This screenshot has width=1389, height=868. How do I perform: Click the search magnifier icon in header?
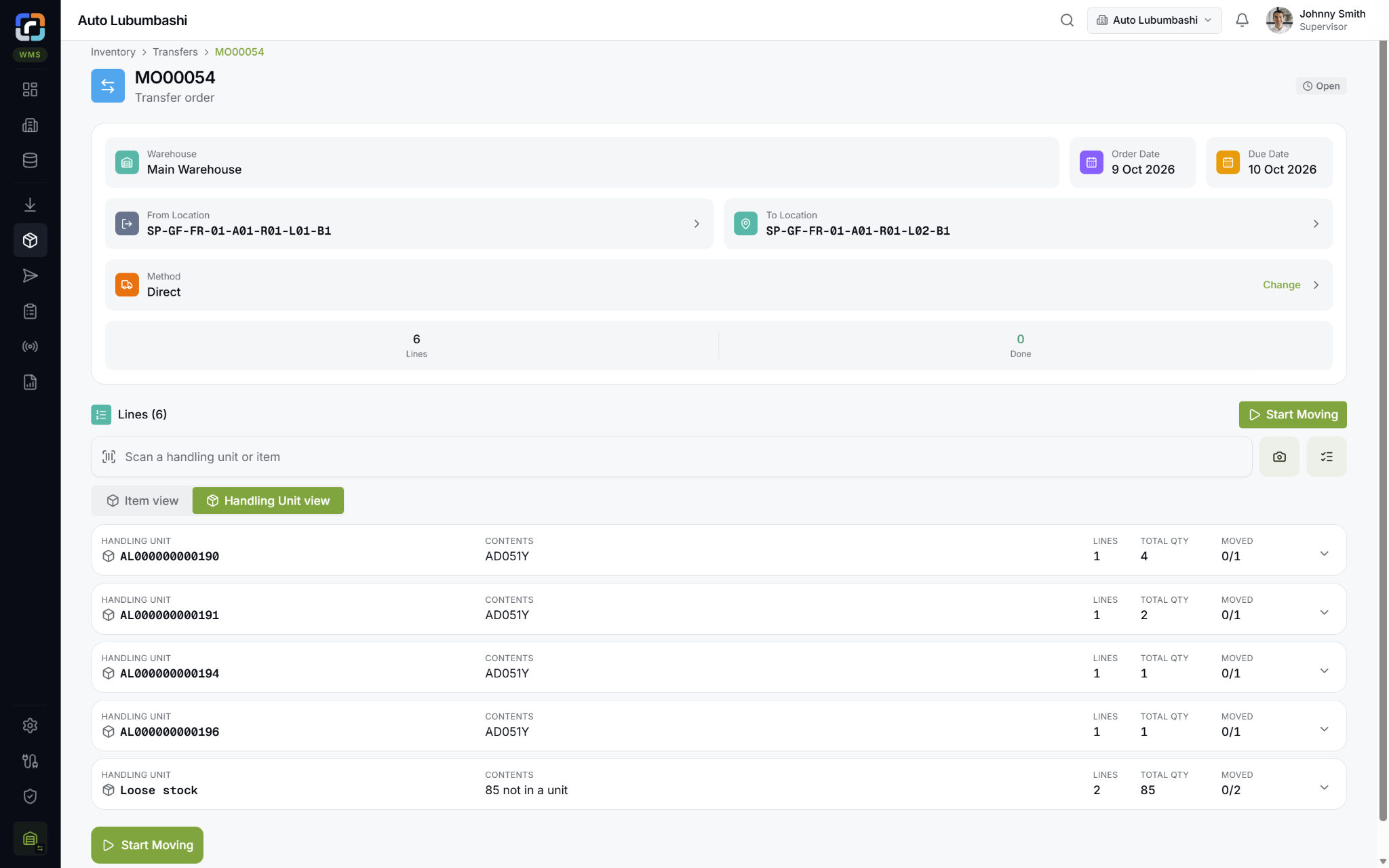(x=1067, y=20)
